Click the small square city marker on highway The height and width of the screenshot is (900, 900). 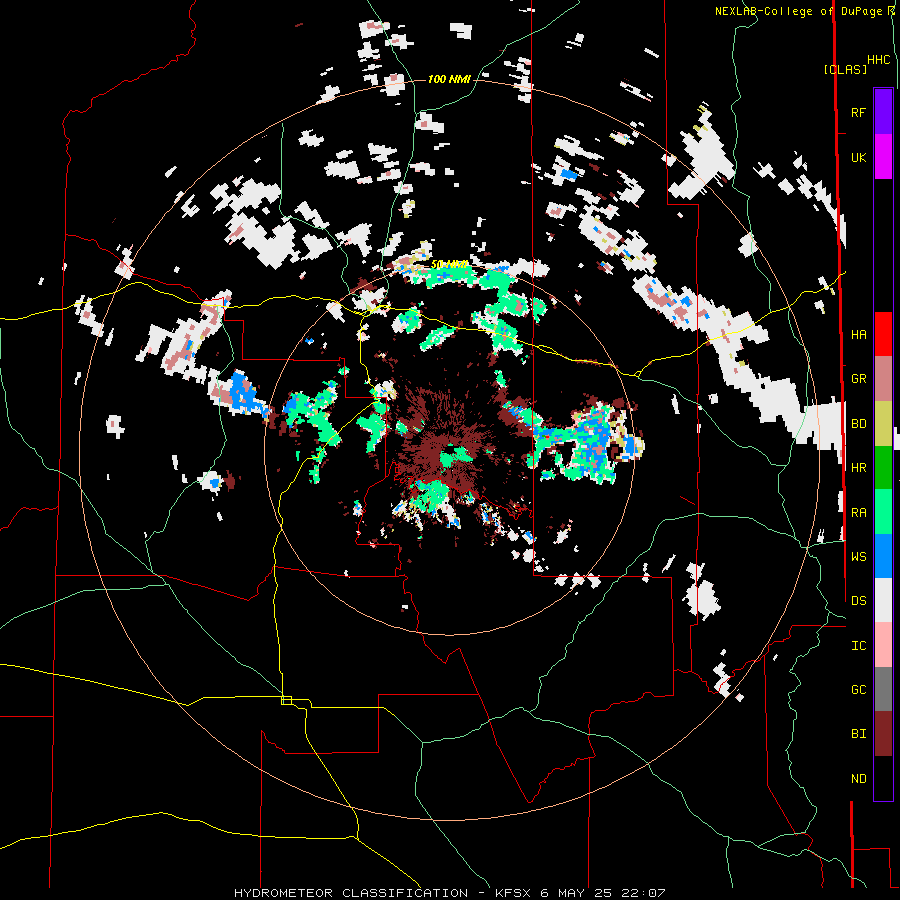[286, 700]
